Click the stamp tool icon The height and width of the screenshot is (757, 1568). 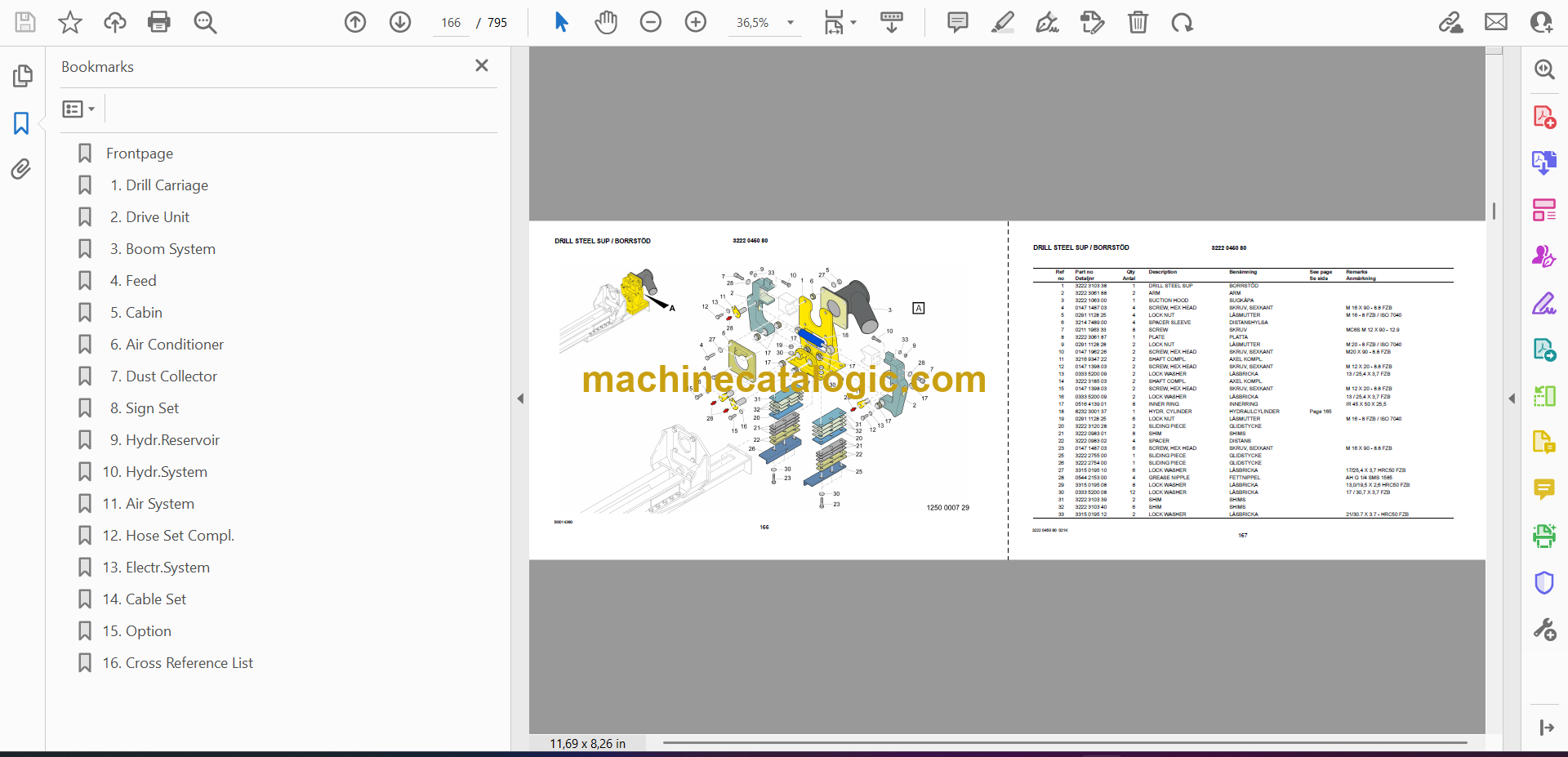[x=1092, y=22]
